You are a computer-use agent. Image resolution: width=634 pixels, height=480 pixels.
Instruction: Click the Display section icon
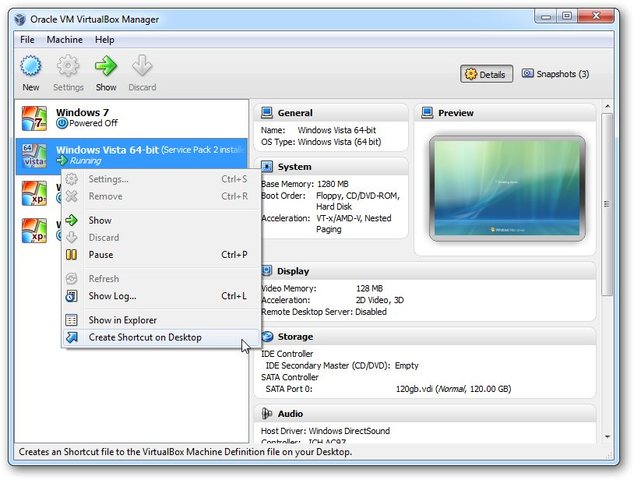(x=267, y=271)
